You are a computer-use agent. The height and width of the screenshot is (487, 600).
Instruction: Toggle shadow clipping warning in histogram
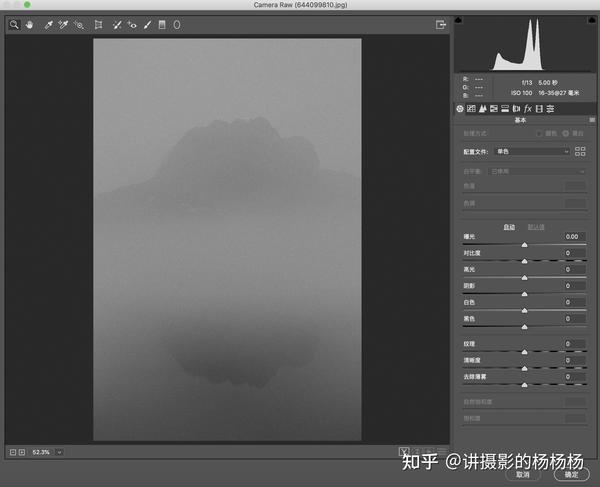459,20
